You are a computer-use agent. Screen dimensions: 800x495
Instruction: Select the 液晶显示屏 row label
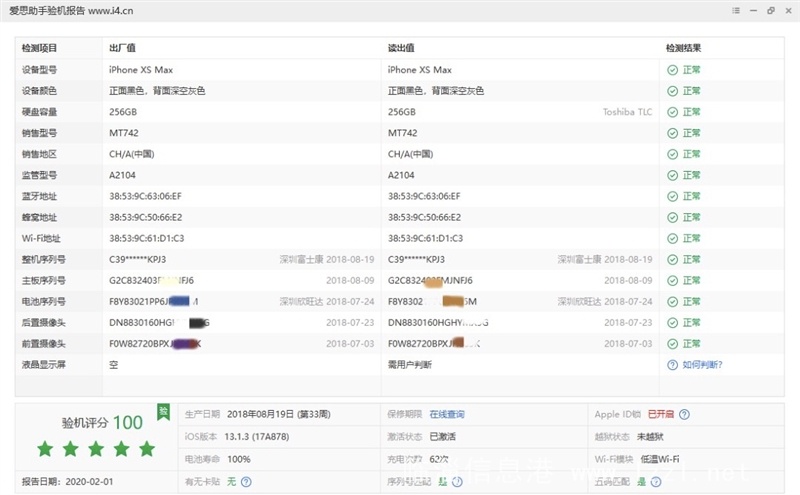(43, 365)
